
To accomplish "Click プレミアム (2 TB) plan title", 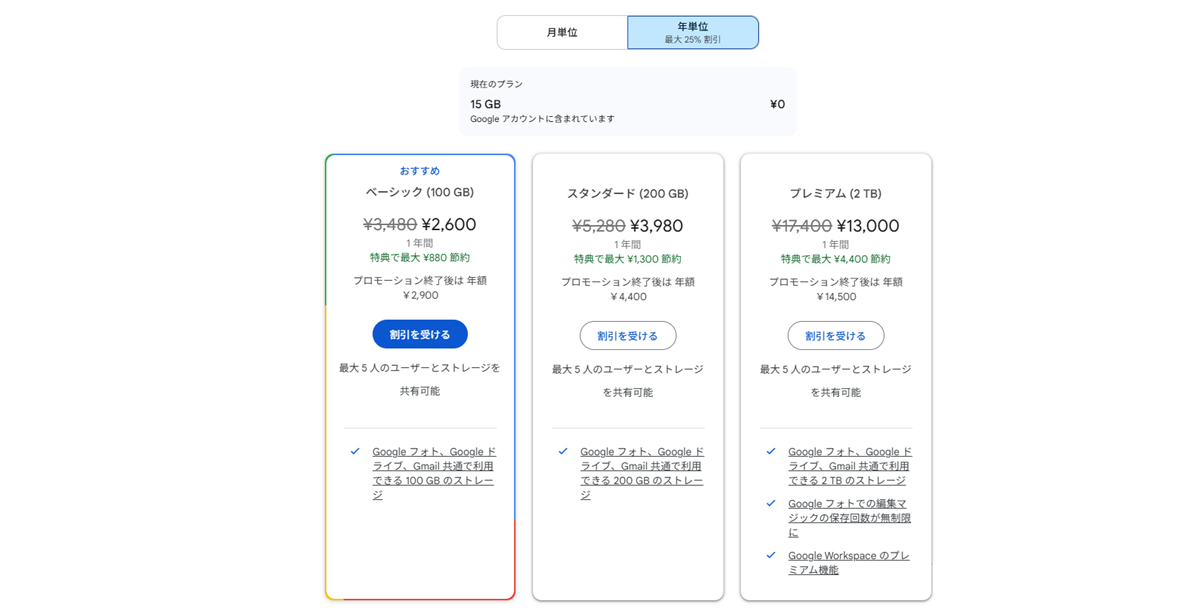I will (x=836, y=194).
